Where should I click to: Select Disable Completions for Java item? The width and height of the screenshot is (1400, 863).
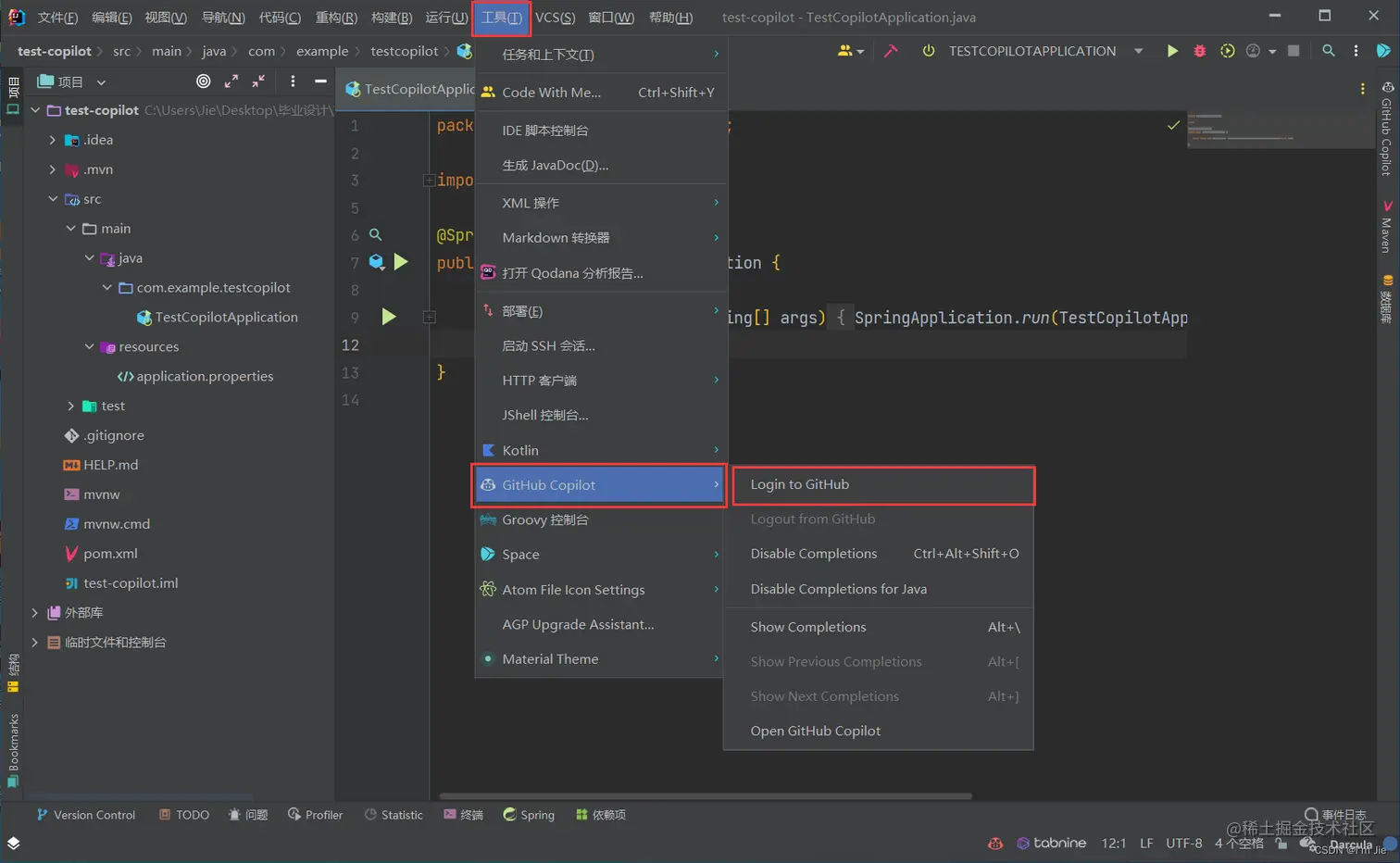(878, 589)
